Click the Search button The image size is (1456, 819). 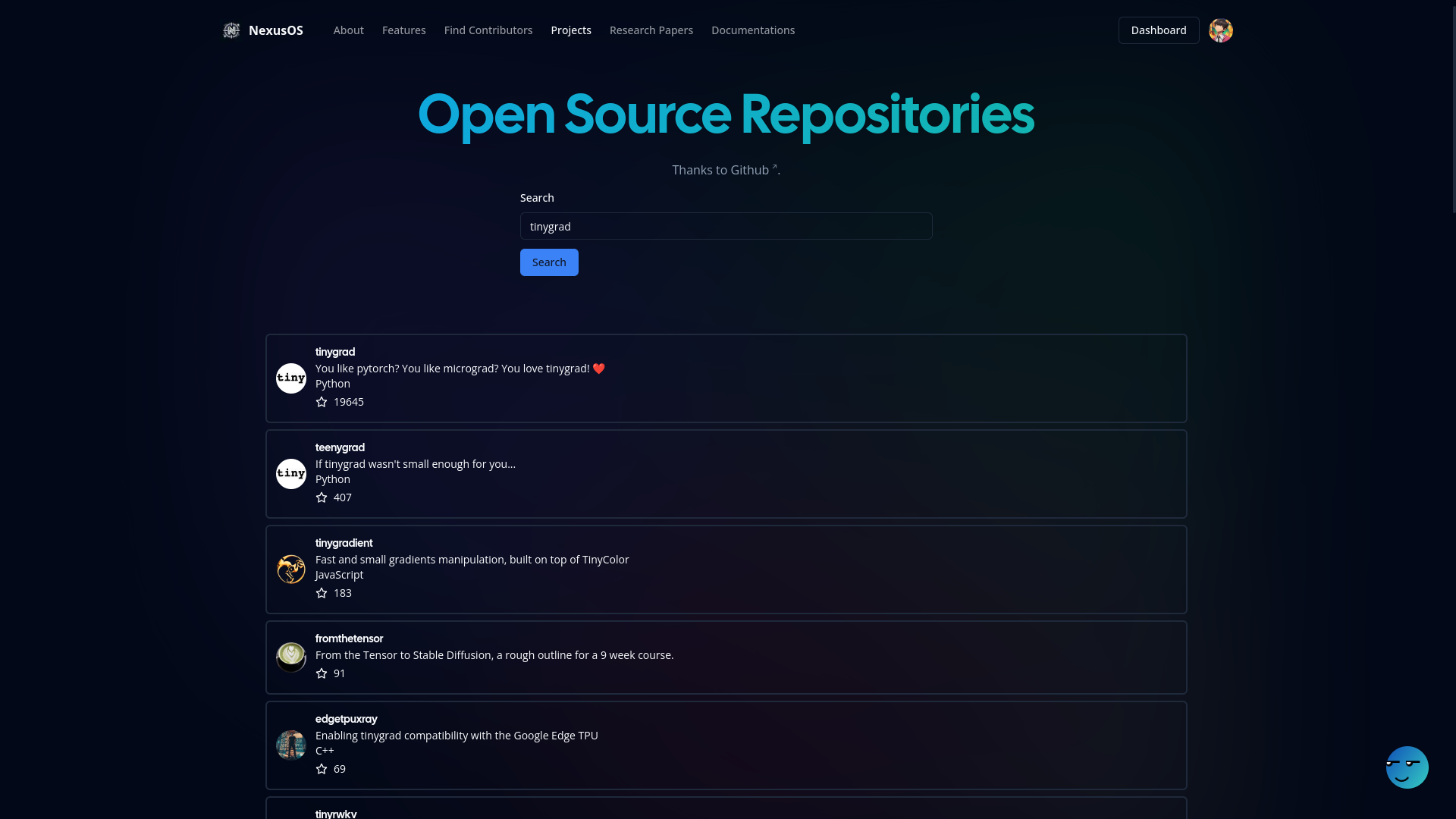pyautogui.click(x=549, y=262)
